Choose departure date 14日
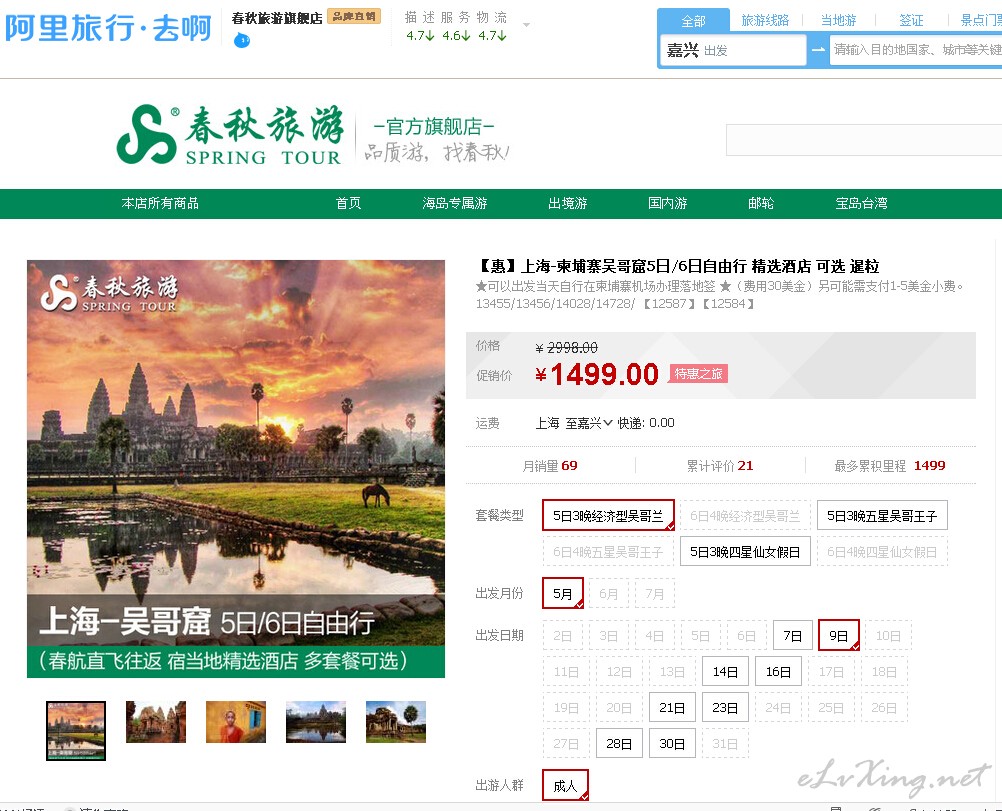 click(x=725, y=672)
